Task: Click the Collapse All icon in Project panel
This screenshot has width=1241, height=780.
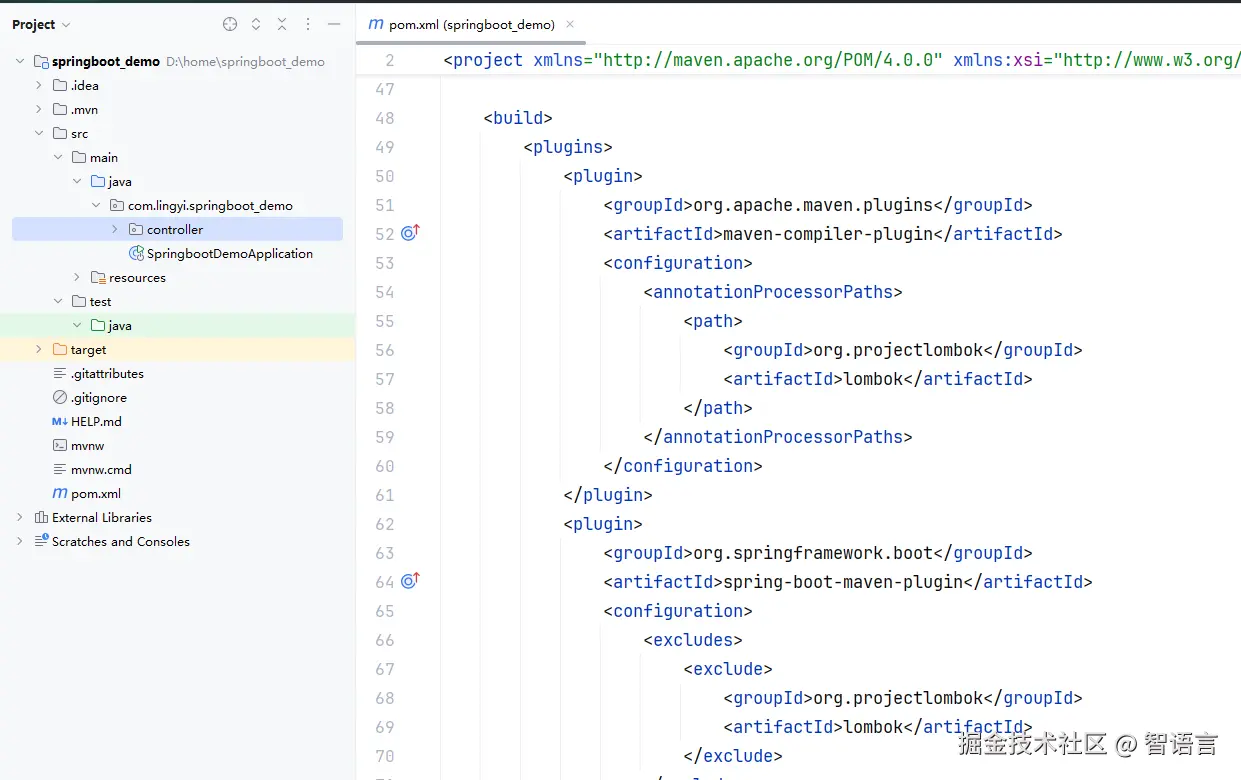Action: 282,24
